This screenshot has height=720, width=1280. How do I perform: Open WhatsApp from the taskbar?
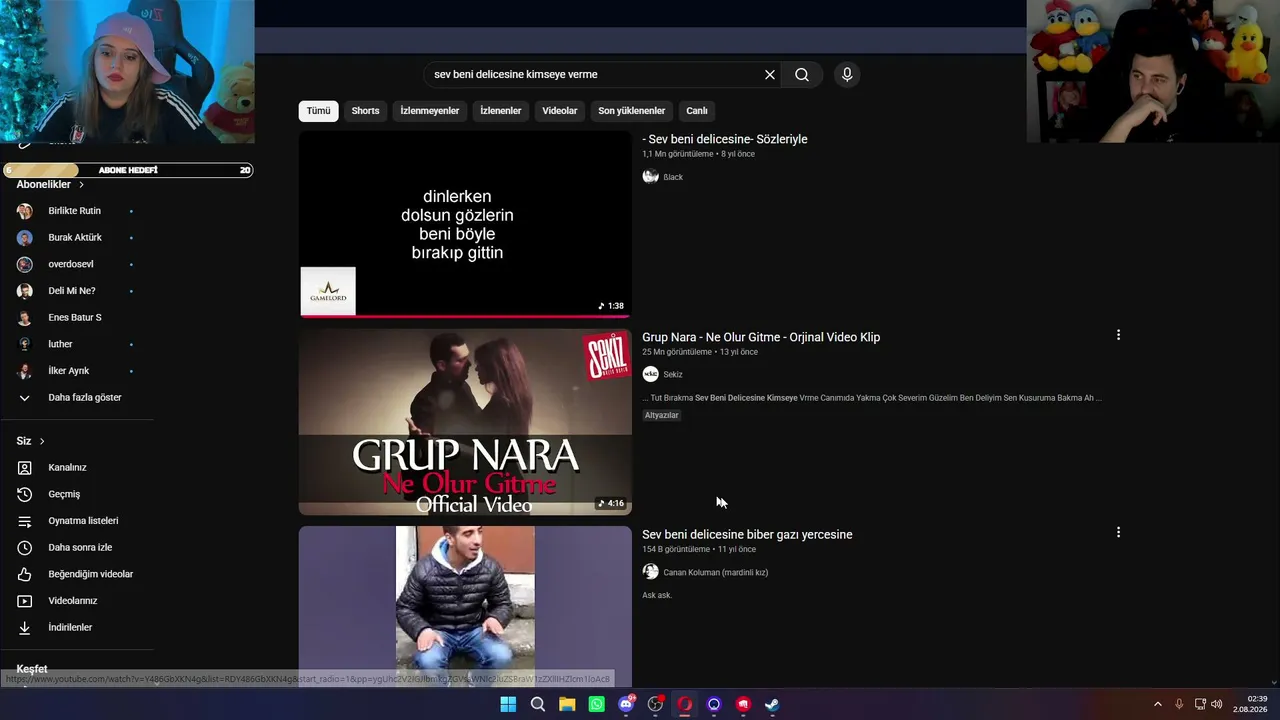(597, 704)
